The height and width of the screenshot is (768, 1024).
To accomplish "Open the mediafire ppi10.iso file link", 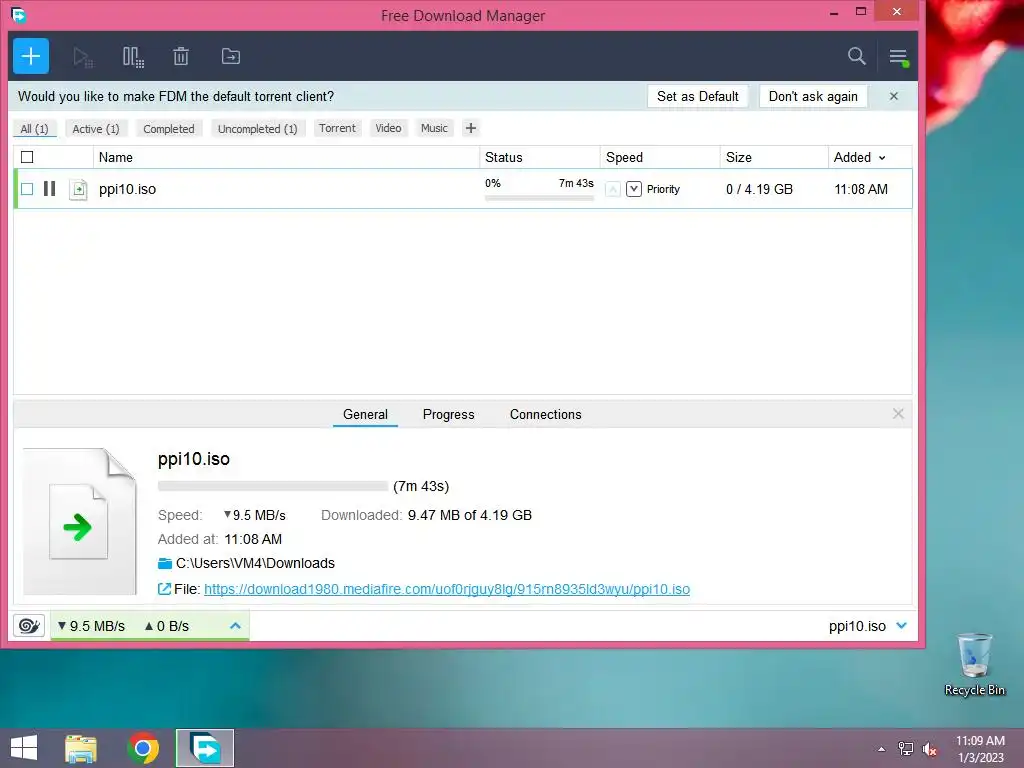I will pos(447,589).
